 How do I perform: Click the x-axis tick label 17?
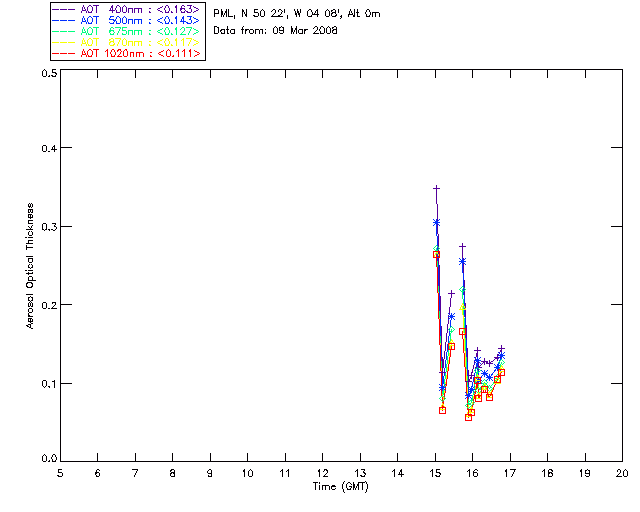point(510,473)
